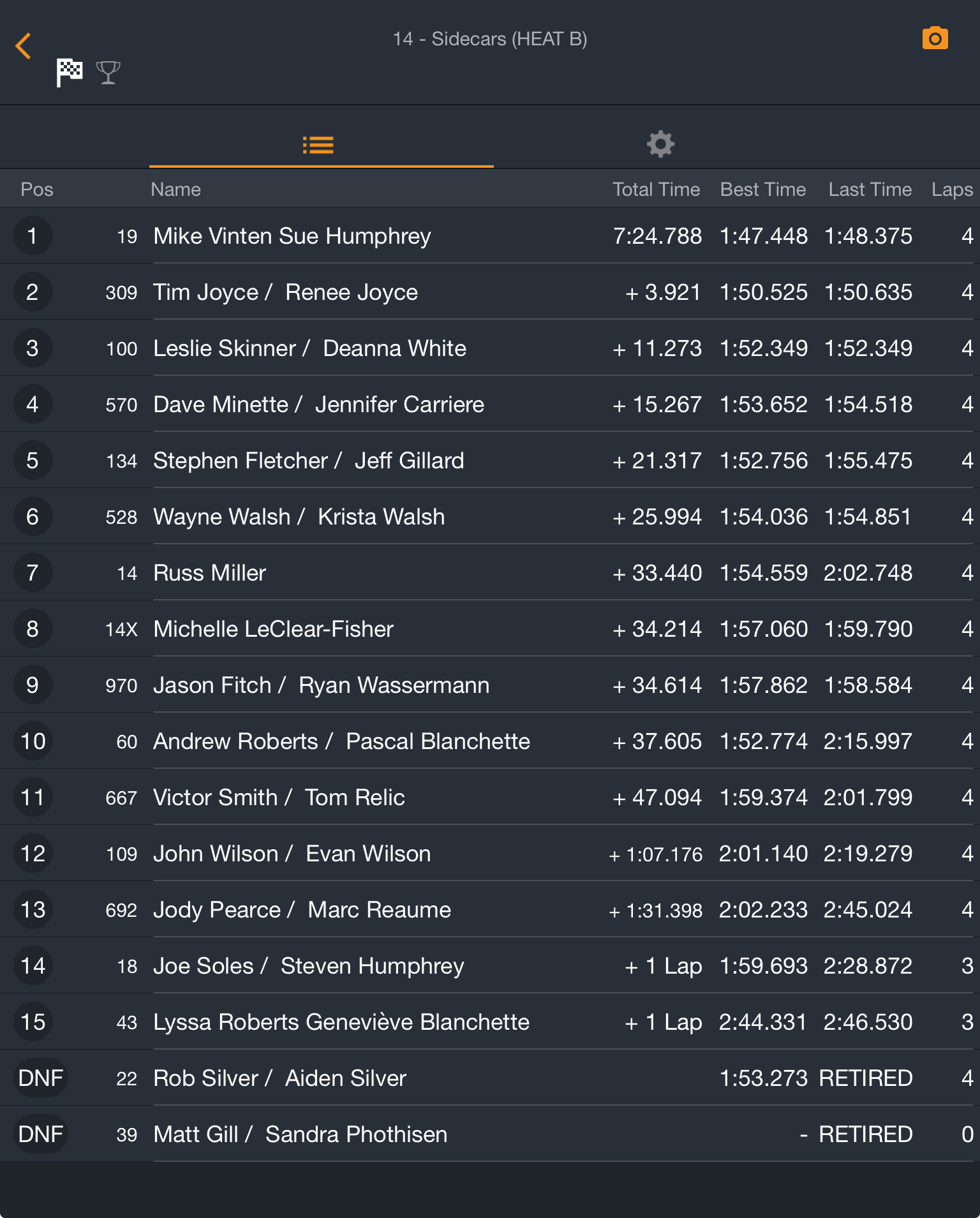
Task: Tap the DNF badge for Matt Gill
Action: tap(40, 1134)
